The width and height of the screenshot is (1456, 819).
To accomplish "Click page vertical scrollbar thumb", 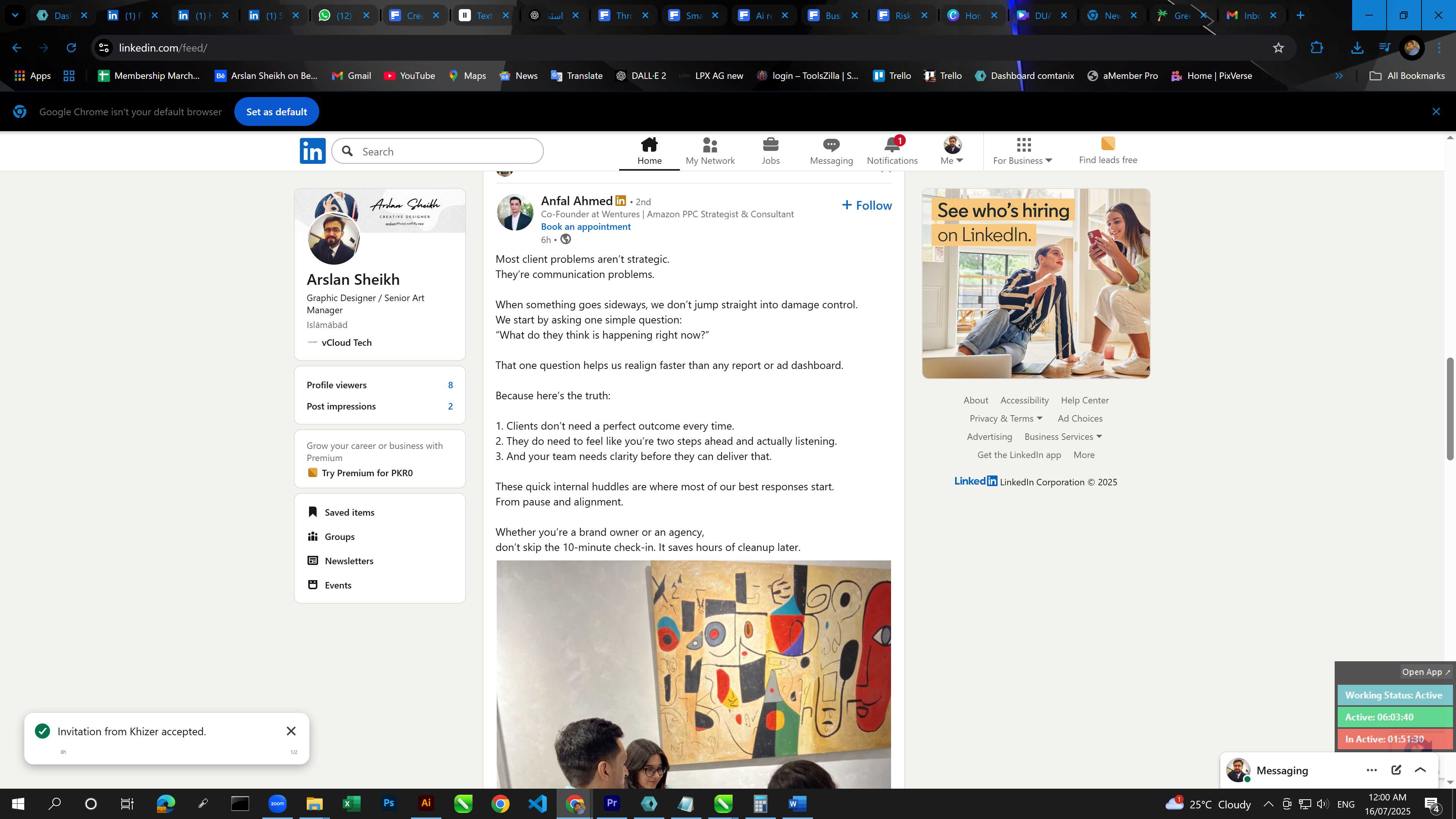I will (1450, 409).
